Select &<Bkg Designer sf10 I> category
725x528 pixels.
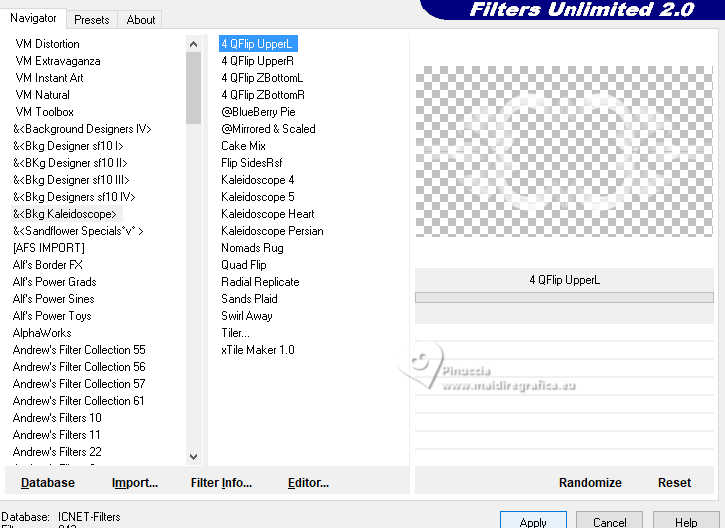(68, 146)
